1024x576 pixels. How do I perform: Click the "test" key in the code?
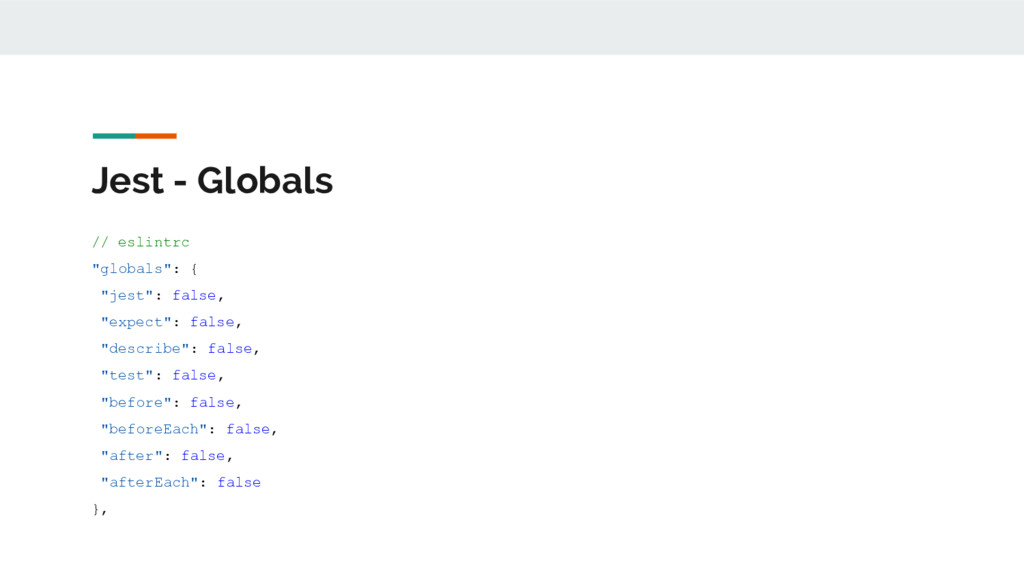(x=127, y=376)
